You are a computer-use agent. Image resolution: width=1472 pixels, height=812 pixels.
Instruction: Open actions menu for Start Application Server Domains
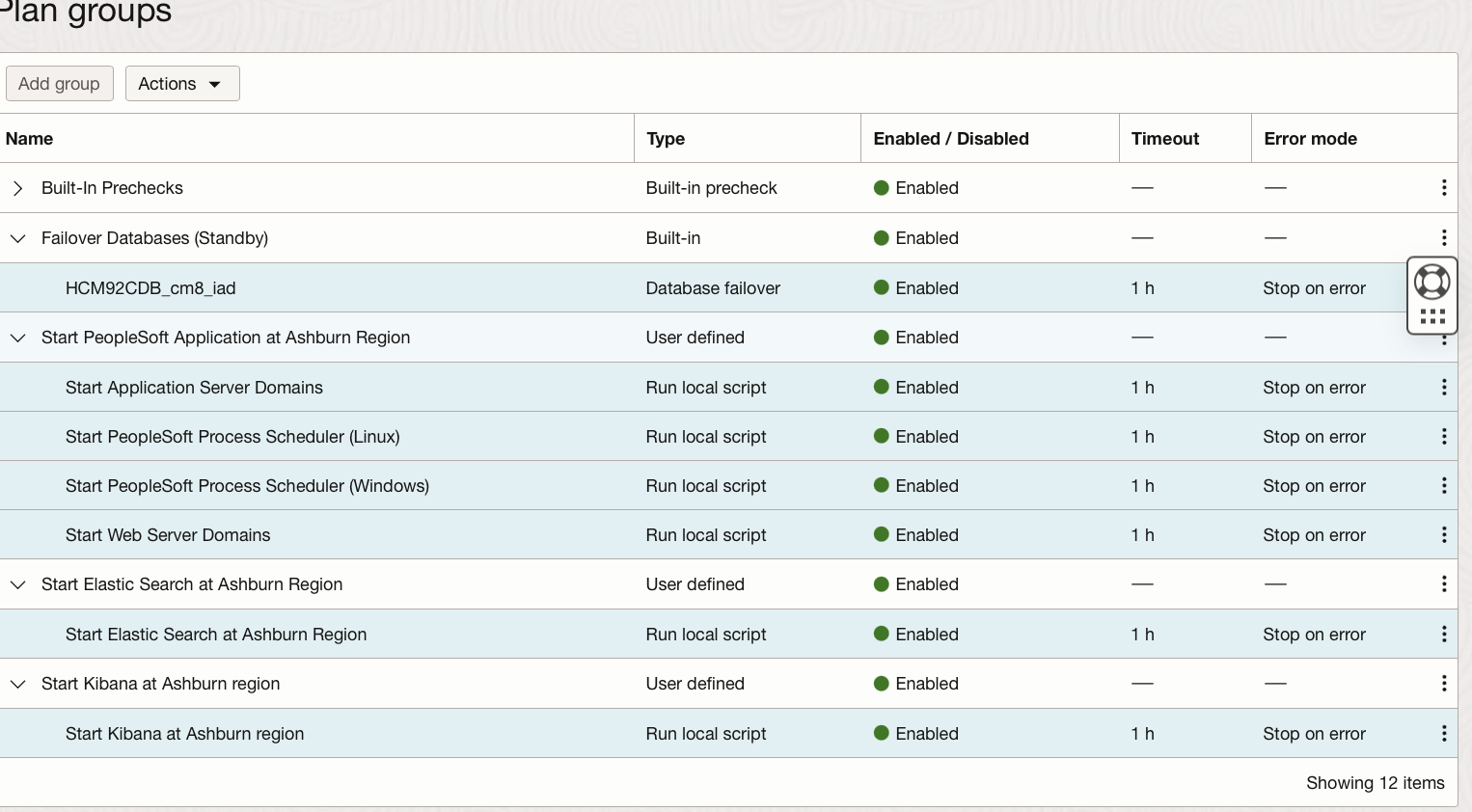click(1443, 388)
